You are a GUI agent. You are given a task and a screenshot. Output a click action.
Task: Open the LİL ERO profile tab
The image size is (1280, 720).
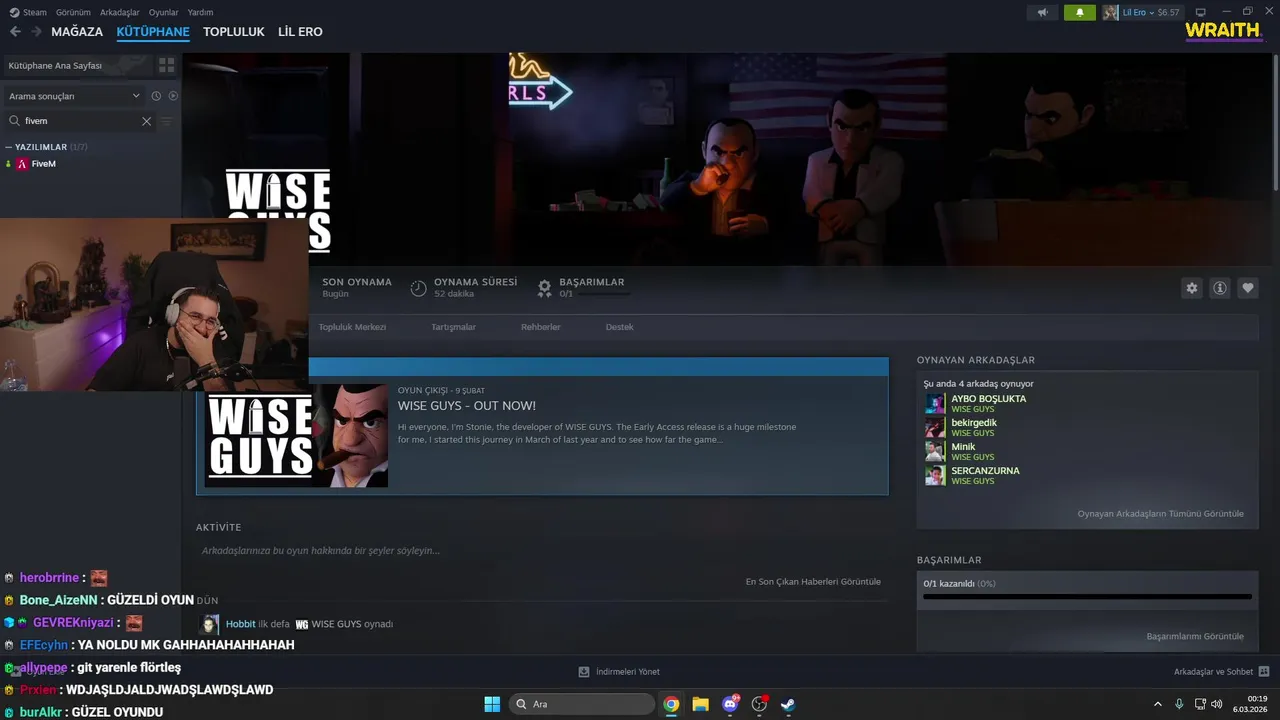[x=300, y=32]
